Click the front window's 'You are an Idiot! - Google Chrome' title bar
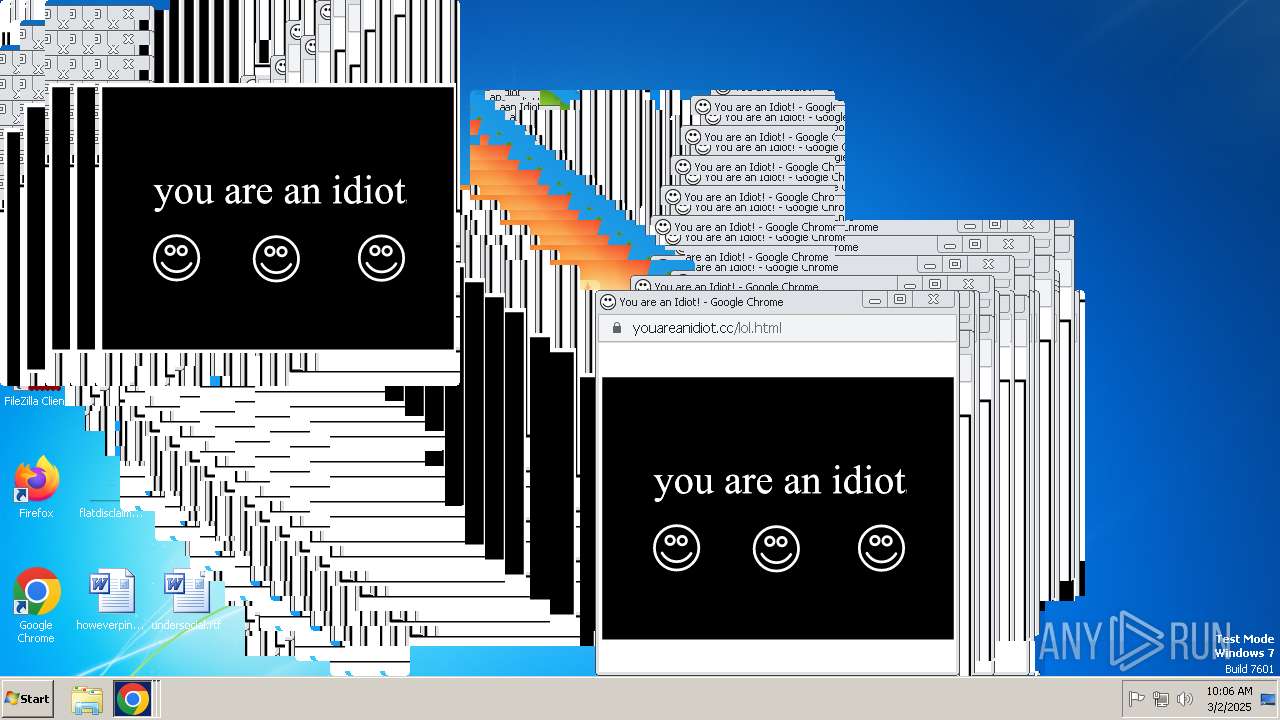1280x720 pixels. (732, 302)
